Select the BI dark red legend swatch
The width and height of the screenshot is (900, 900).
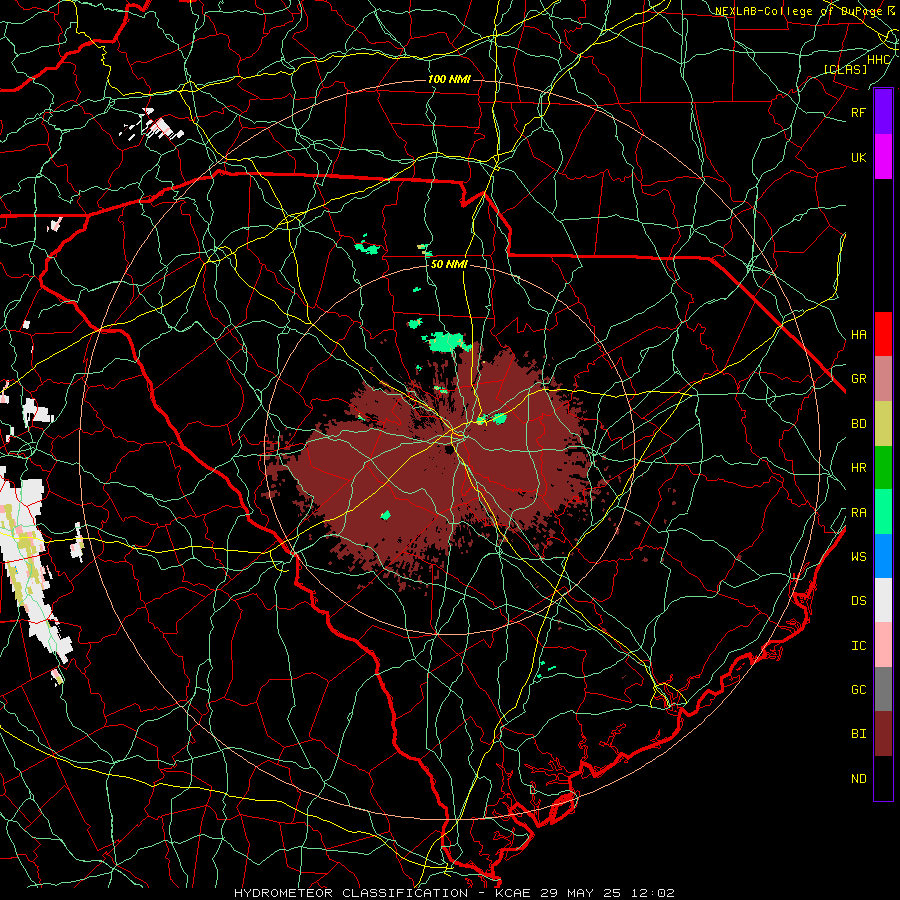click(883, 734)
